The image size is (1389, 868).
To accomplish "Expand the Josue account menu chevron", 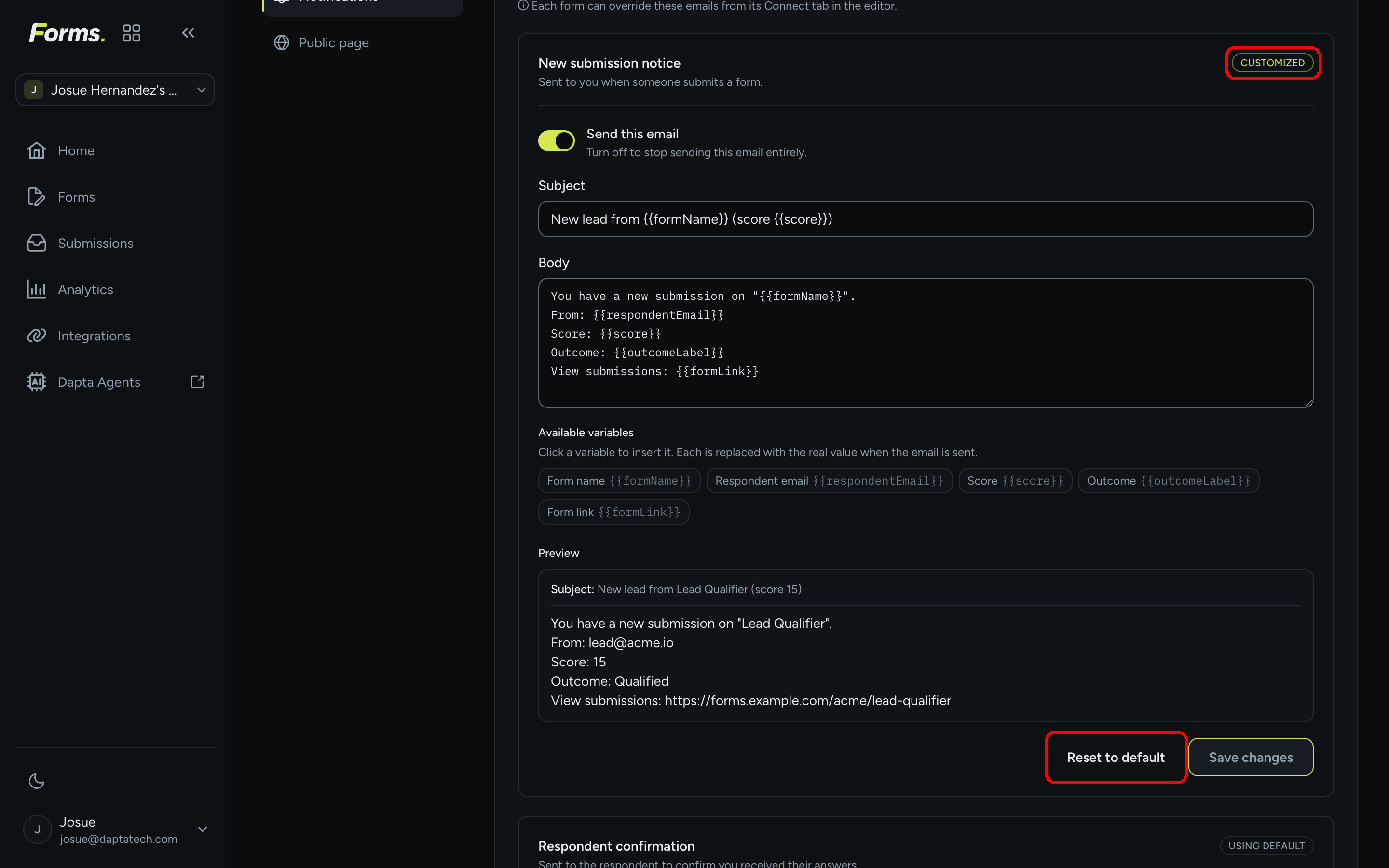I will [202, 829].
